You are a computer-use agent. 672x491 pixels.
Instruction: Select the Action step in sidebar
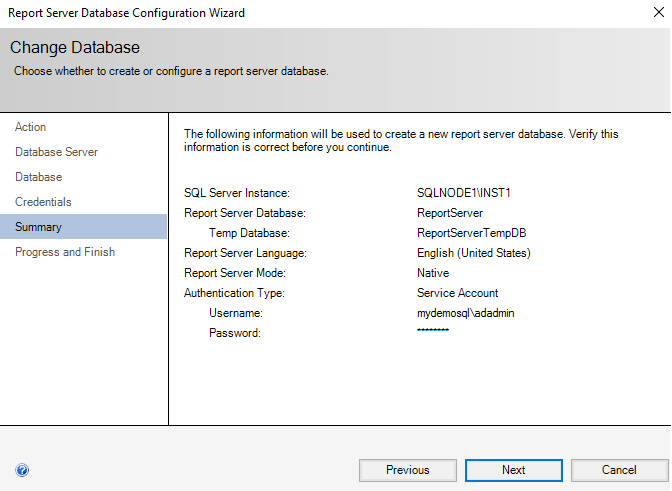tap(31, 127)
